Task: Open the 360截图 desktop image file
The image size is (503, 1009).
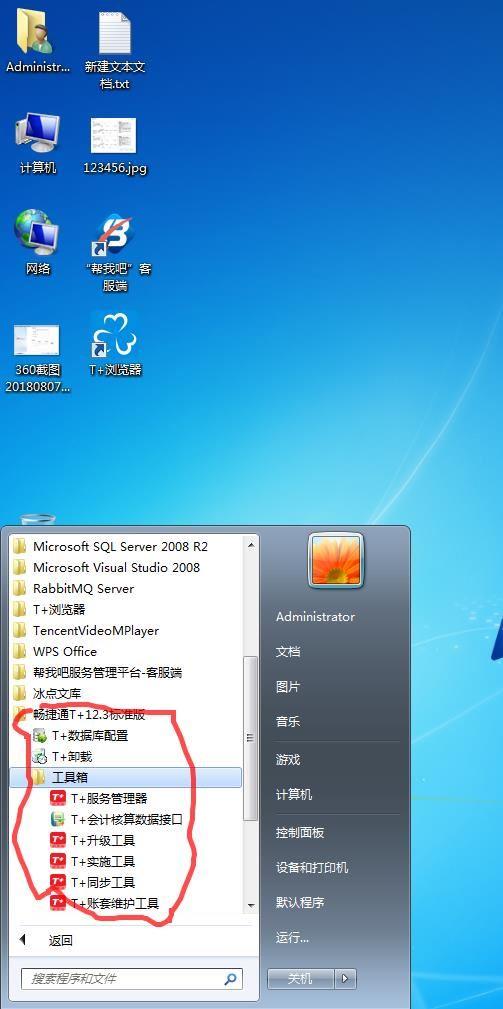Action: coord(37,358)
